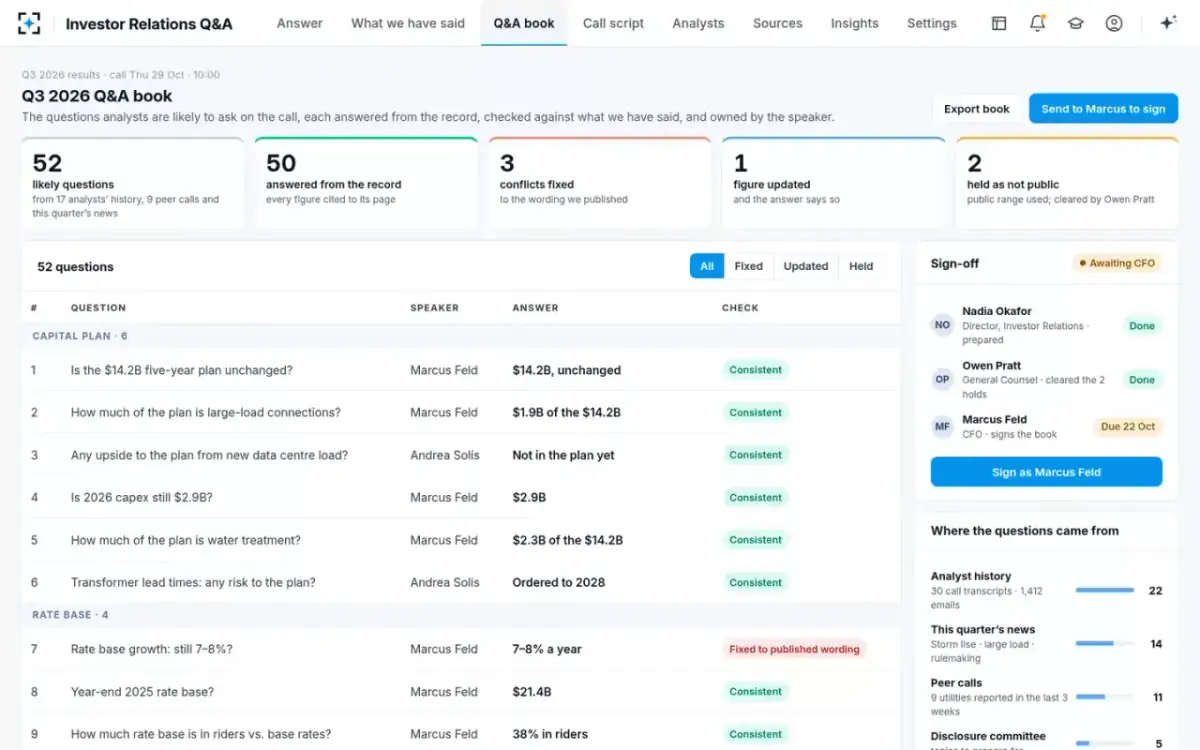Click the Investor Relations app logo icon
This screenshot has height=750, width=1200.
[29, 23]
